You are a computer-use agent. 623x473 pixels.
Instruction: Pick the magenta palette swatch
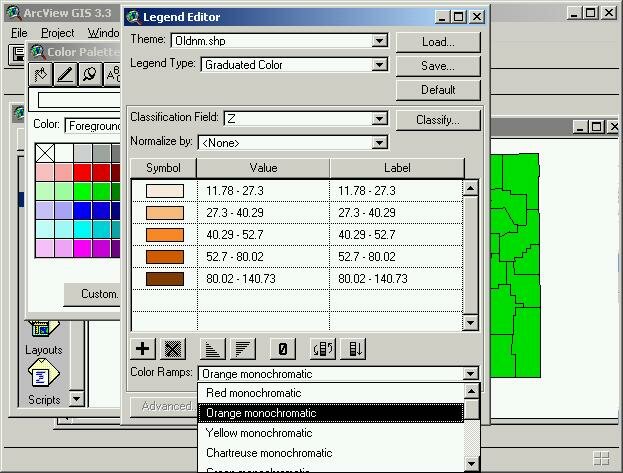tap(83, 249)
